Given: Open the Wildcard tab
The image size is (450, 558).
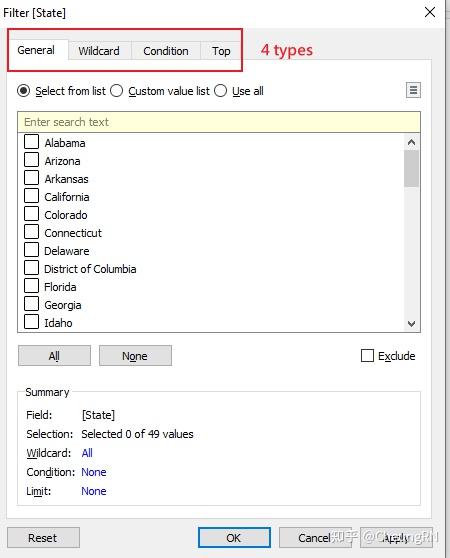Looking at the screenshot, I should tap(99, 51).
